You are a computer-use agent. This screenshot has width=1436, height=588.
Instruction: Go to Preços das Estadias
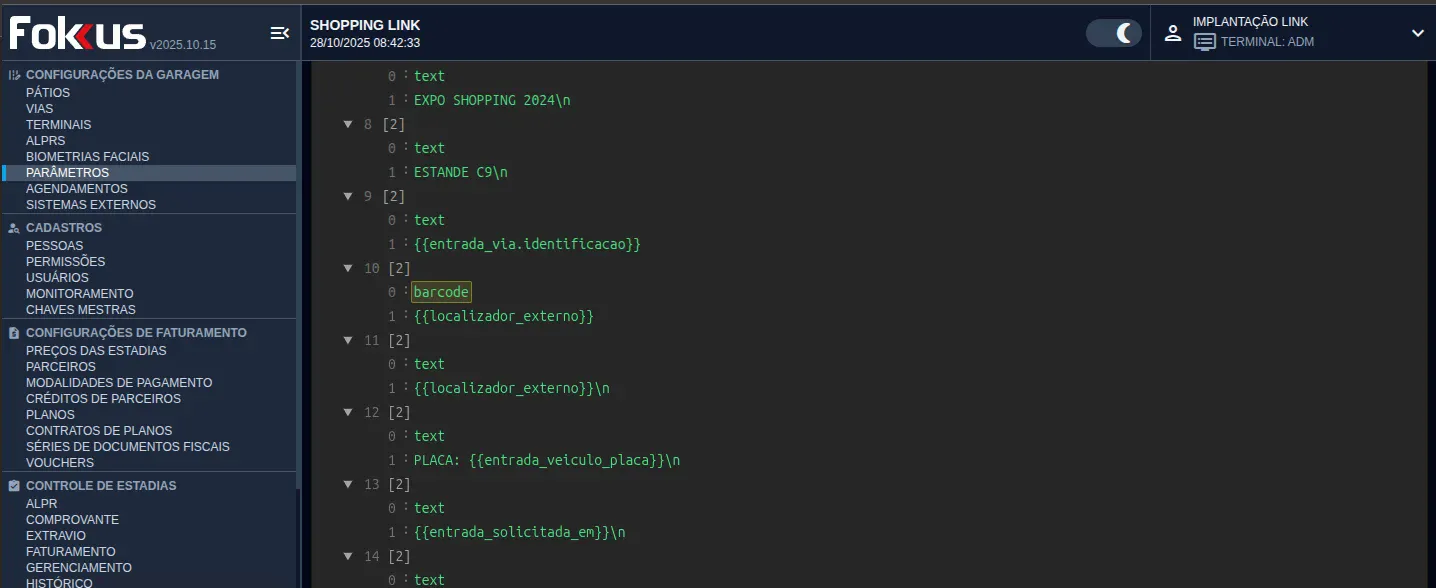[x=96, y=351]
